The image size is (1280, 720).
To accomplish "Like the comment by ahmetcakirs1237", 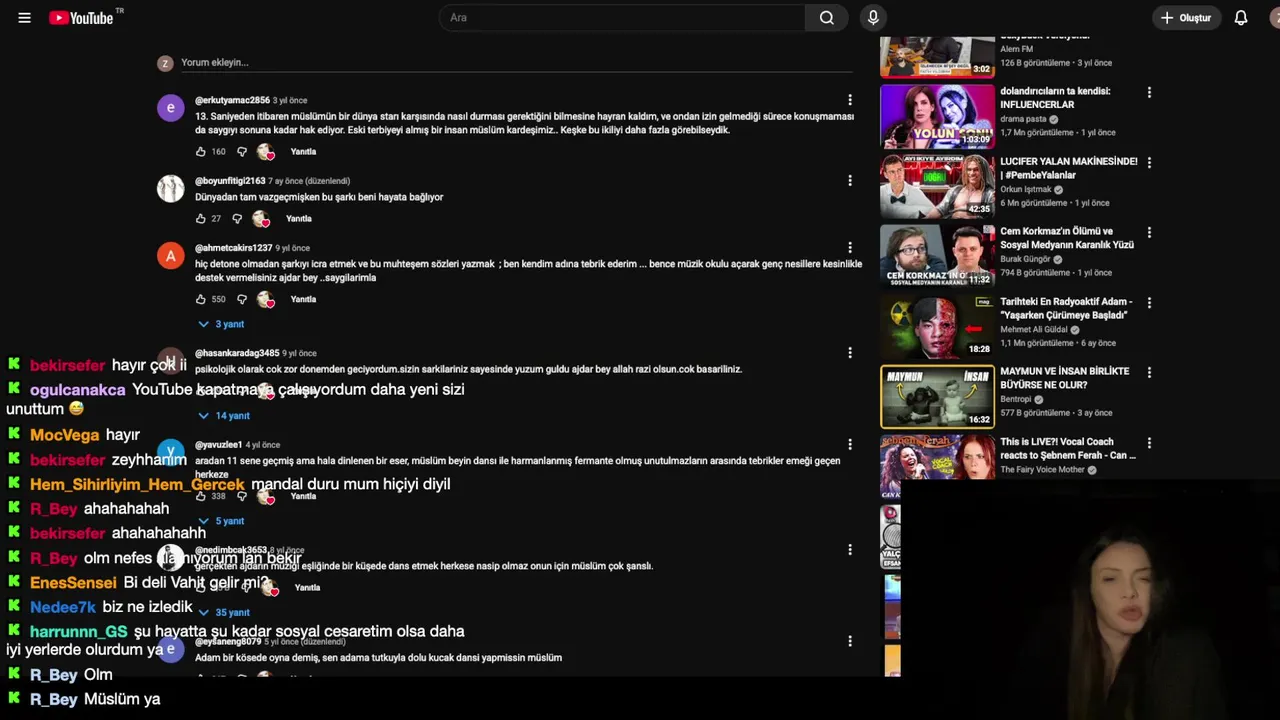I will (x=200, y=299).
